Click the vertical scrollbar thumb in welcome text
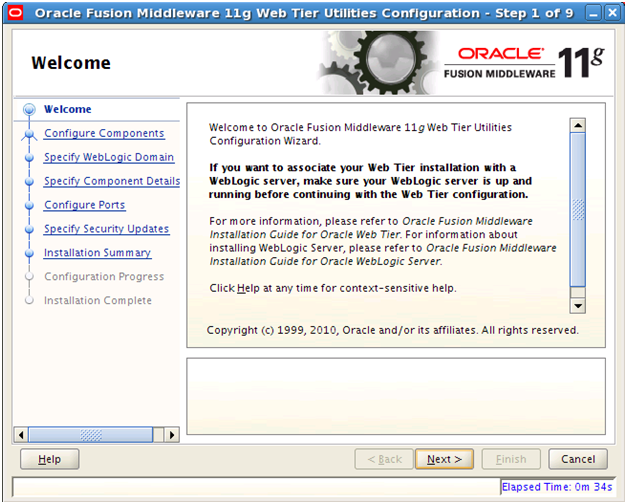Image resolution: width=627 pixels, height=504 pixels. pyautogui.click(x=578, y=210)
